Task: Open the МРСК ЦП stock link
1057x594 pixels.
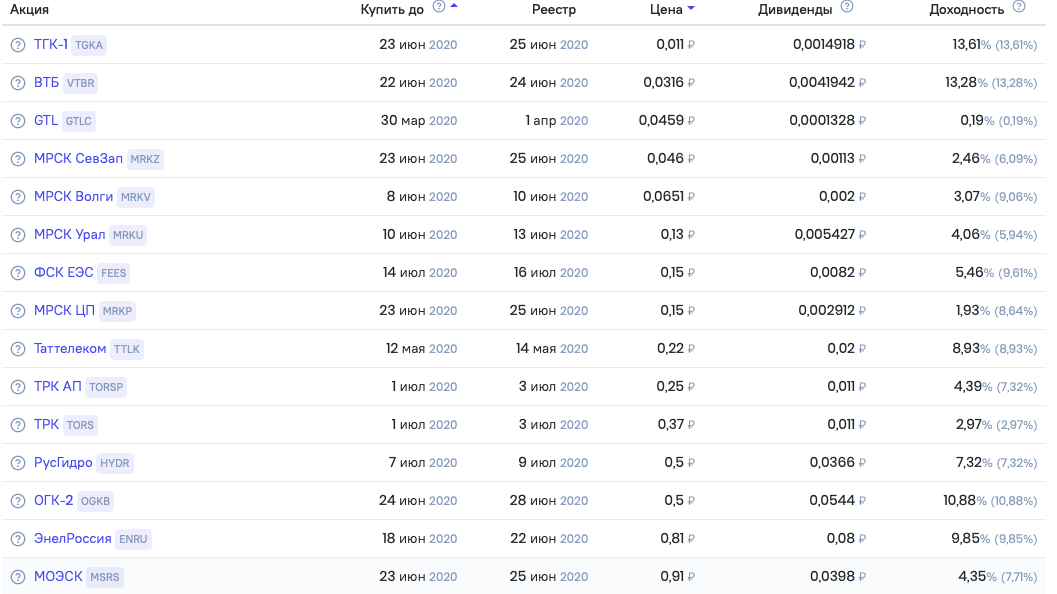Action: click(64, 310)
